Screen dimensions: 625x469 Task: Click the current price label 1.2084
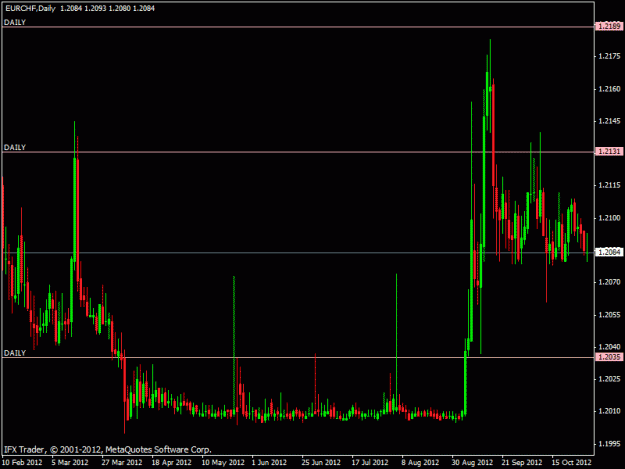coord(609,252)
